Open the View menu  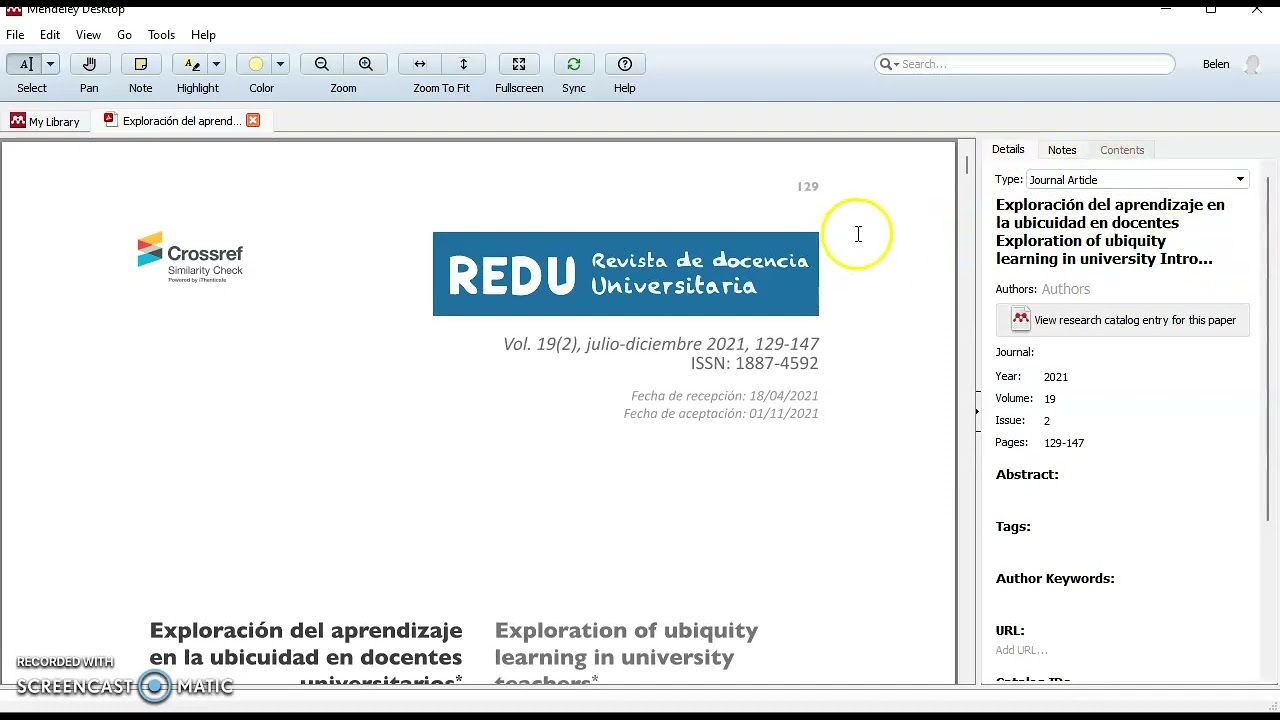(88, 35)
